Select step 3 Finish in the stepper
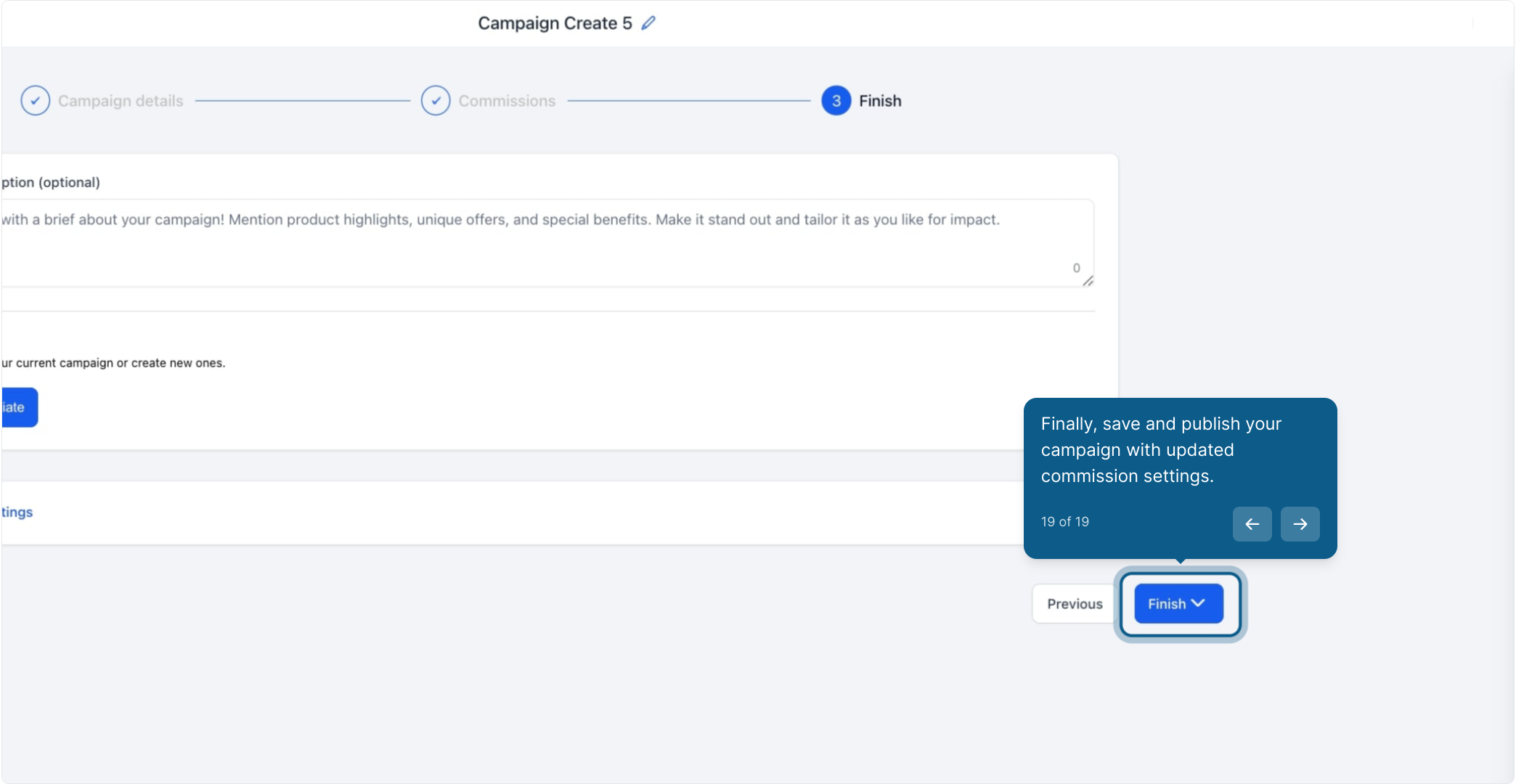The width and height of the screenshot is (1516, 784). (862, 101)
